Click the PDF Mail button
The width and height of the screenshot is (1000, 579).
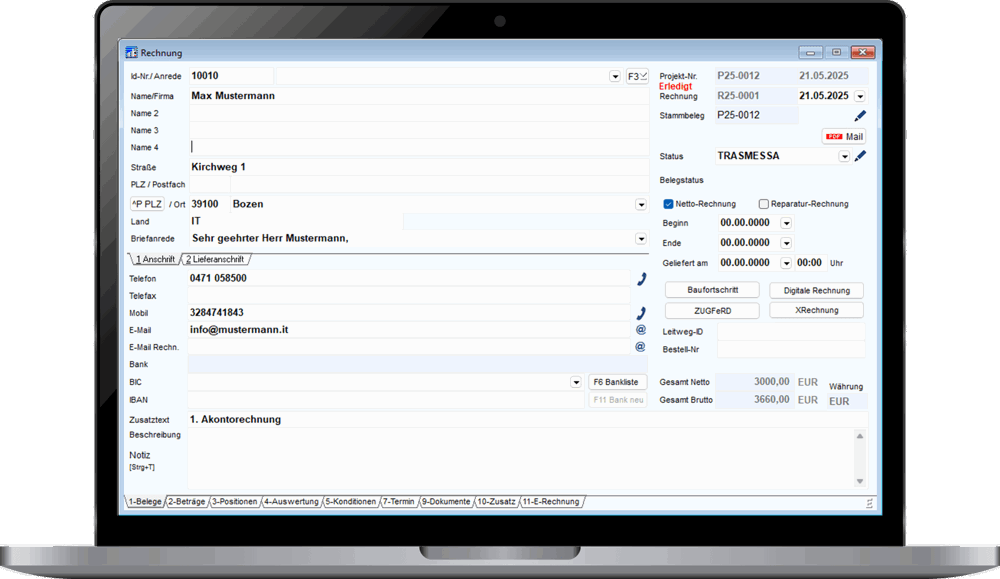843,136
